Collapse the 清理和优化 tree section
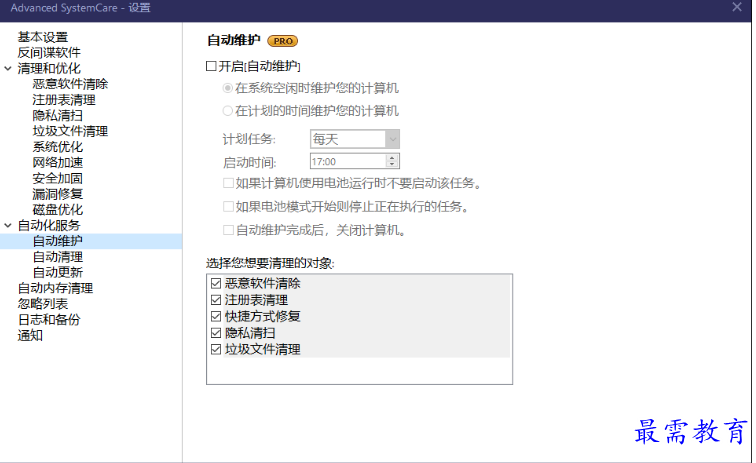The width and height of the screenshot is (756, 463). 8,68
